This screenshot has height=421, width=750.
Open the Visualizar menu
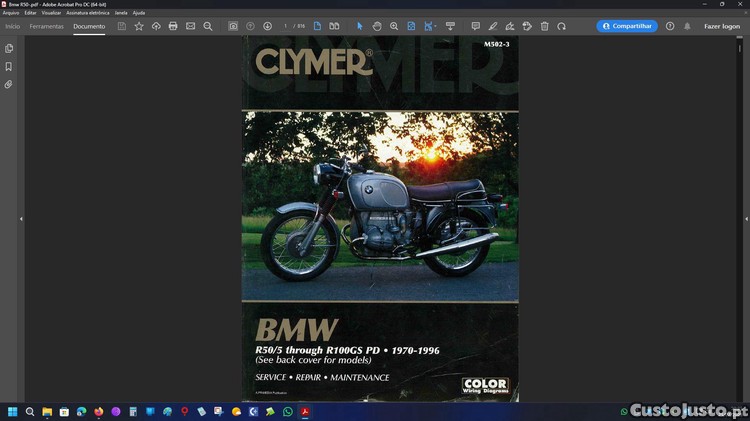pos(51,13)
